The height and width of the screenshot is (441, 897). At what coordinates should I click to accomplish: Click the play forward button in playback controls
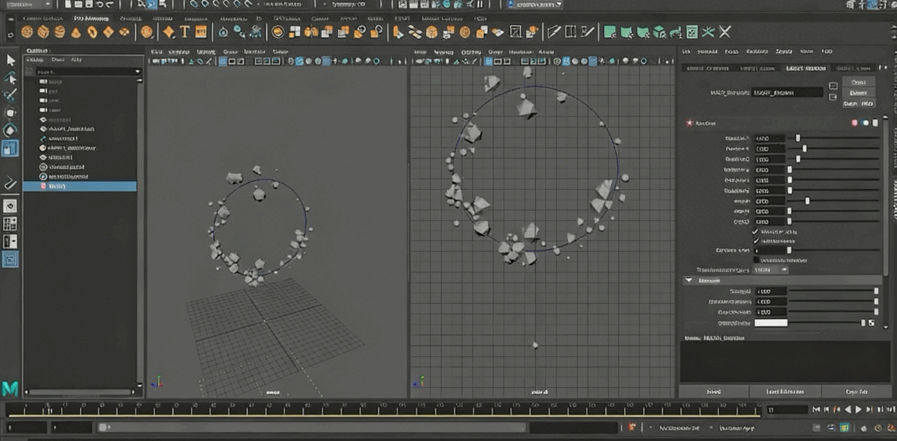tap(857, 410)
